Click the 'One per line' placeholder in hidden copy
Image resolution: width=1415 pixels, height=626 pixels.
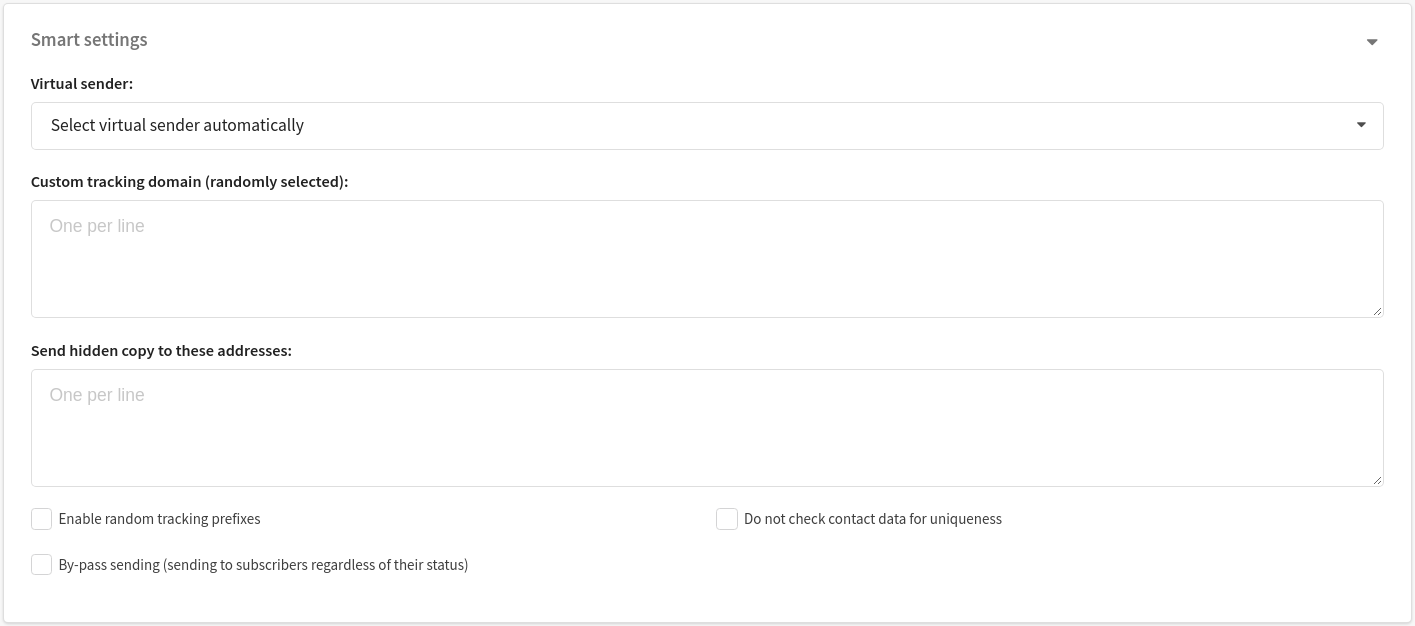pos(97,395)
